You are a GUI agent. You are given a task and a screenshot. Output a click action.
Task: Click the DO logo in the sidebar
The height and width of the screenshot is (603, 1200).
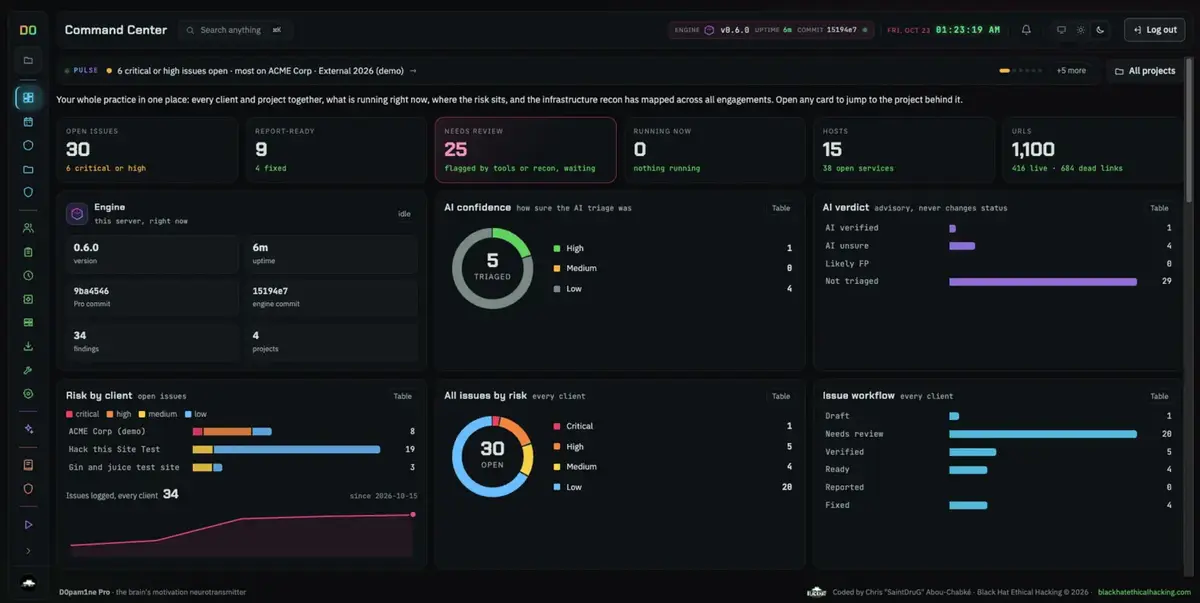click(x=28, y=30)
